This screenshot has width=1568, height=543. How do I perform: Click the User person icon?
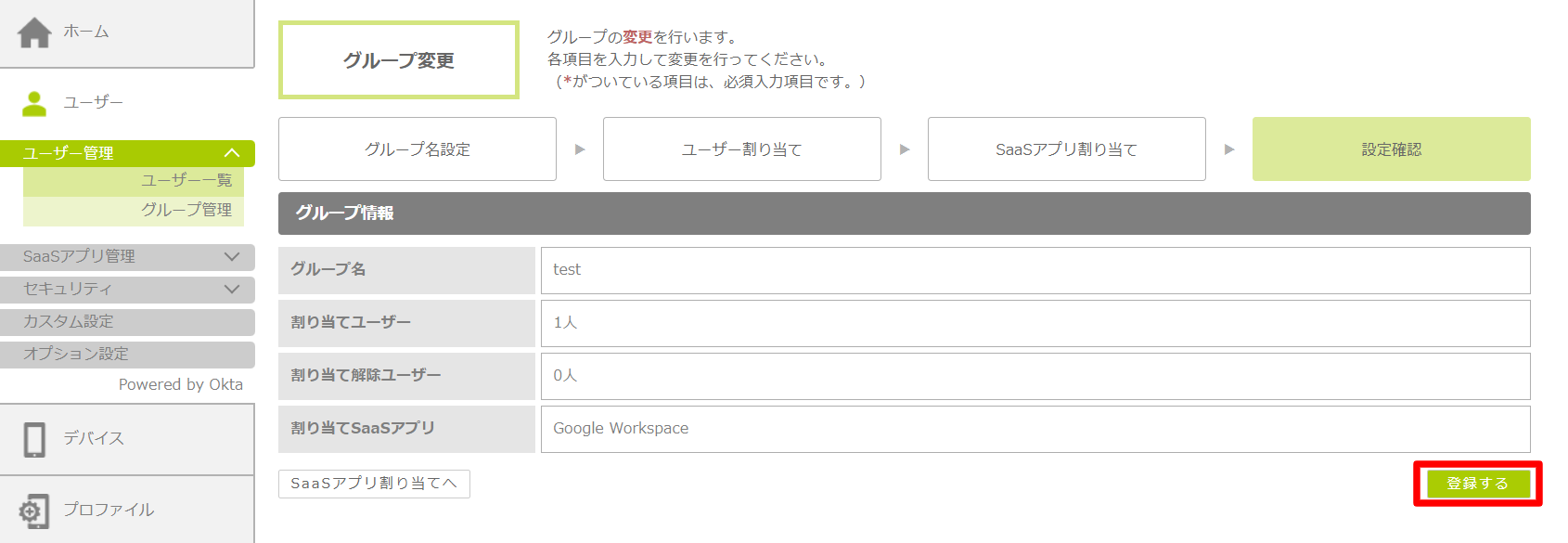34,103
